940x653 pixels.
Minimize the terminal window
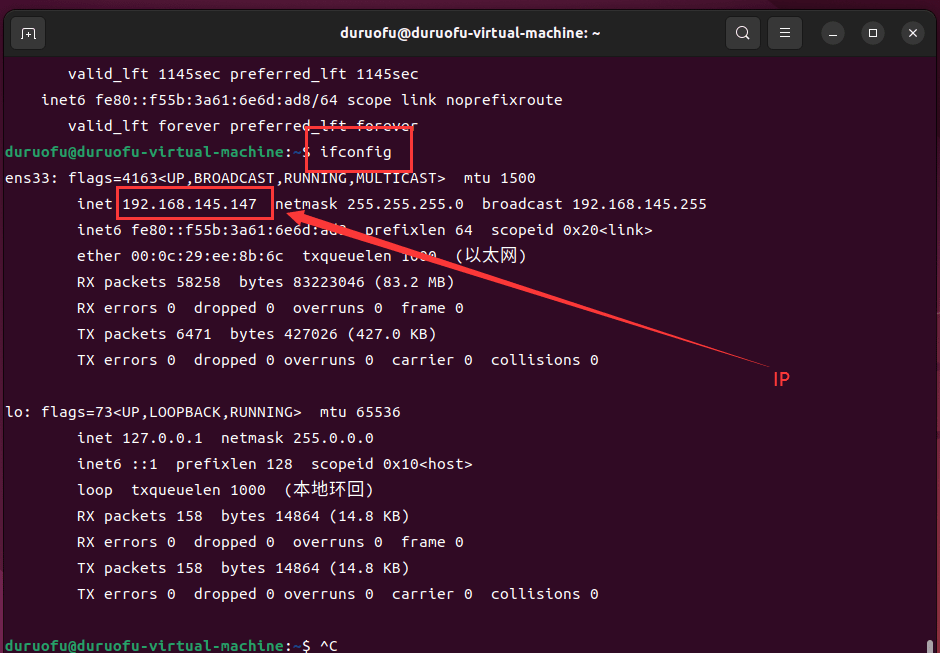tap(832, 33)
